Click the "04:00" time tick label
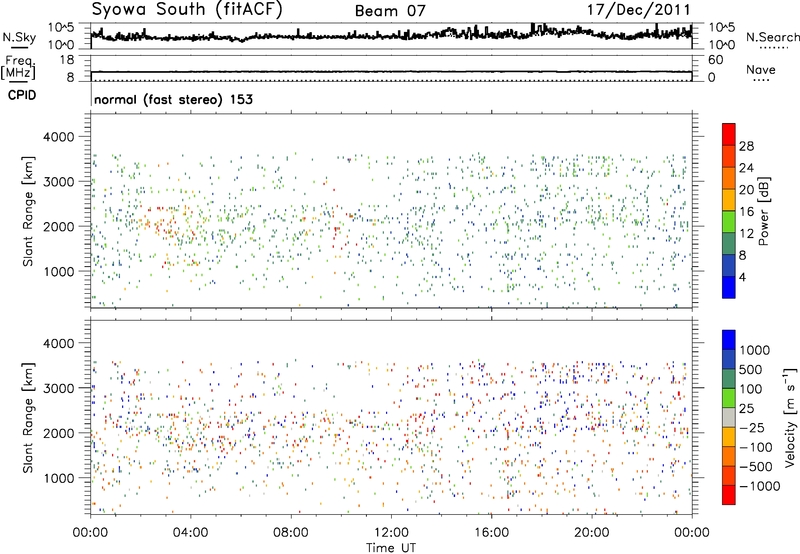Viewport: 800px width, 554px height. tap(190, 533)
